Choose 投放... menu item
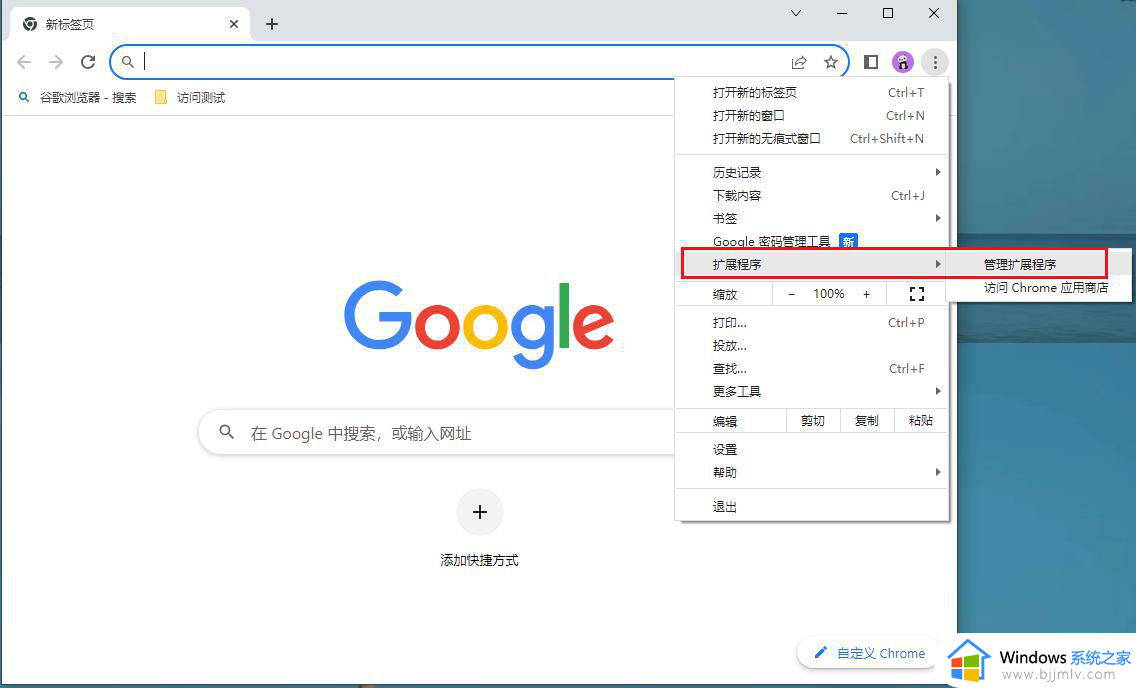 pos(811,346)
